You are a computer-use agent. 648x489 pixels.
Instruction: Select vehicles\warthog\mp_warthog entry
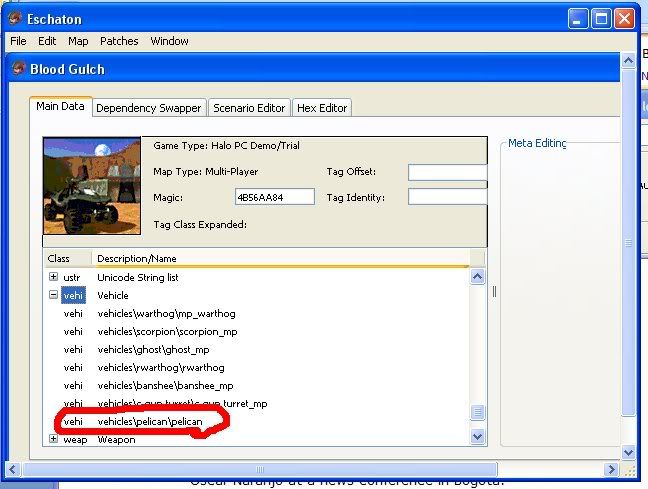[x=166, y=314]
